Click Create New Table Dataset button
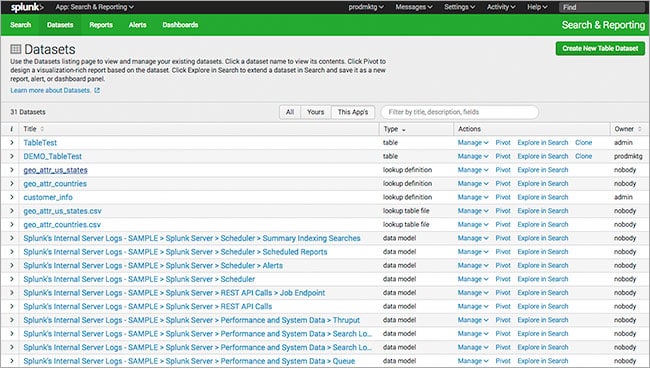The width and height of the screenshot is (650, 368). [600, 48]
